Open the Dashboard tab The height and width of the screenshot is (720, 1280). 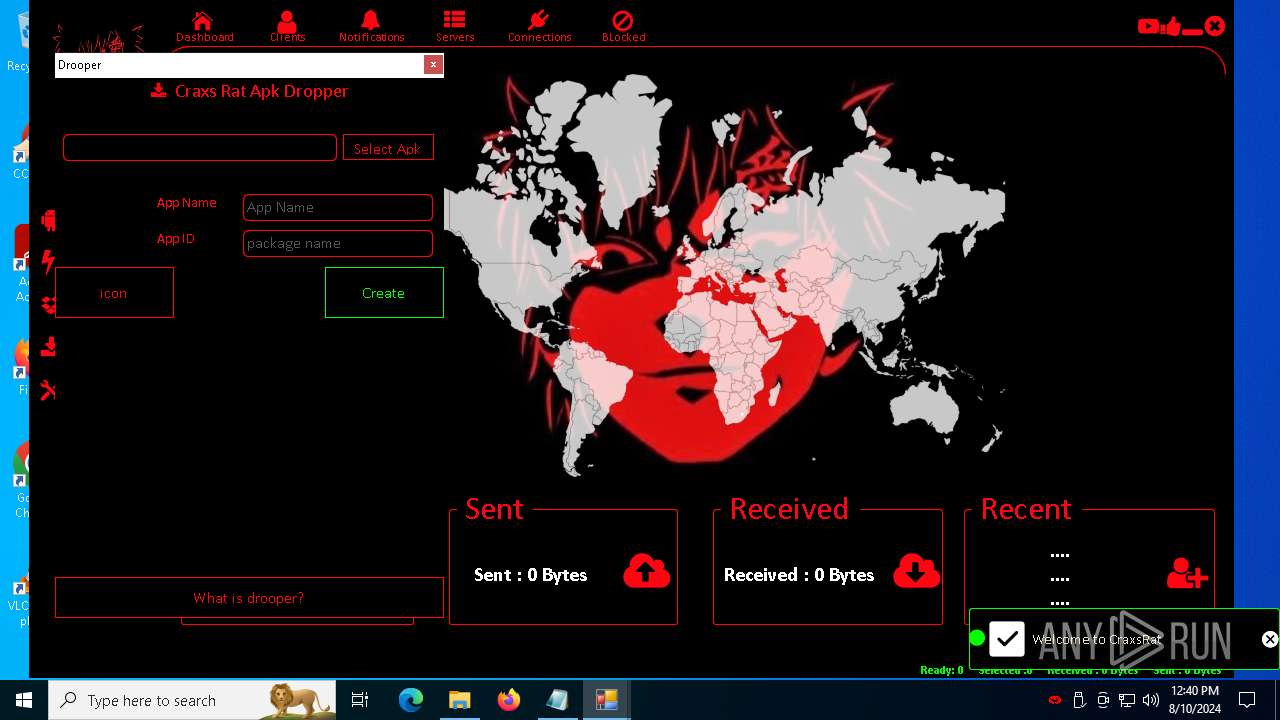(x=204, y=27)
